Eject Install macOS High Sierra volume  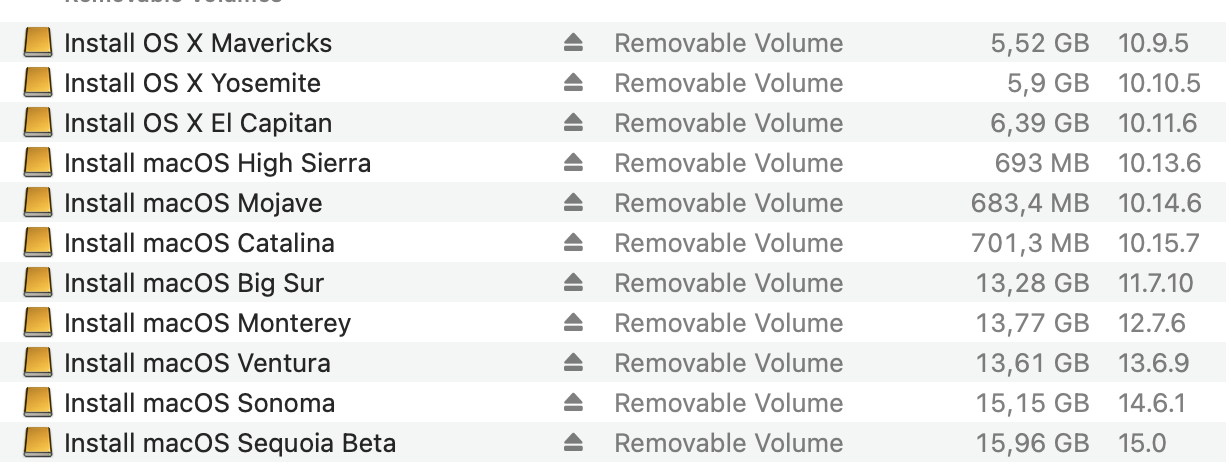572,163
